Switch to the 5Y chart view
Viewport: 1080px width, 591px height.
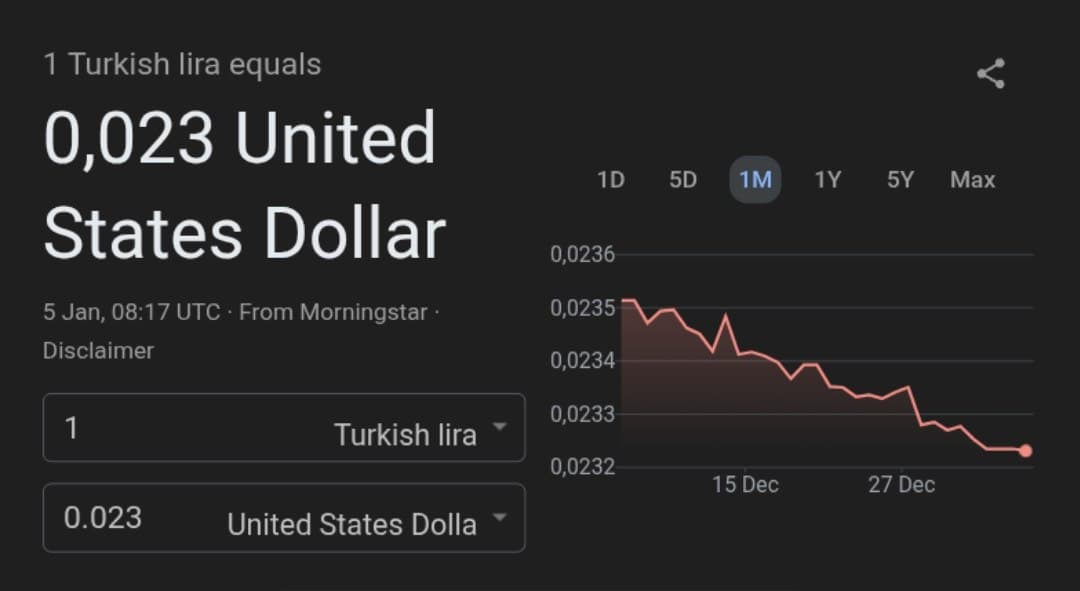[899, 179]
